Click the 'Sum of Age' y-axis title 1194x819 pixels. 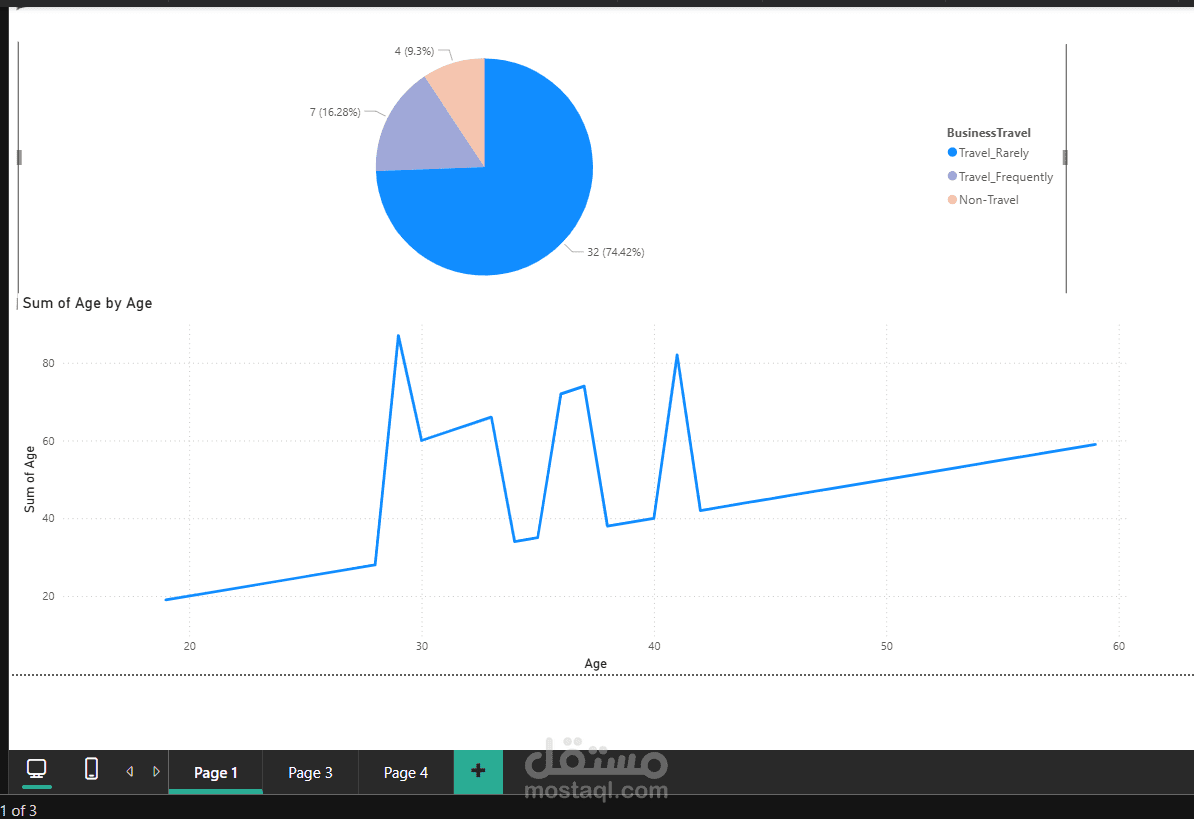tap(30, 479)
